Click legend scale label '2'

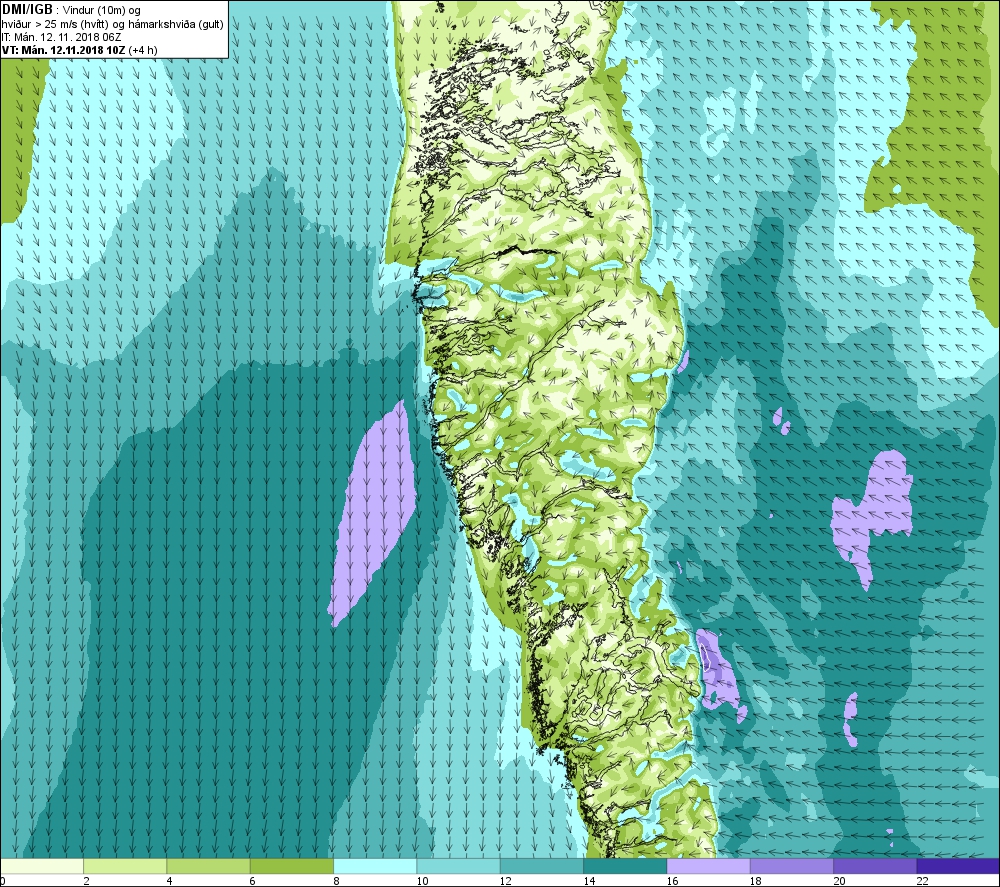coord(86,881)
